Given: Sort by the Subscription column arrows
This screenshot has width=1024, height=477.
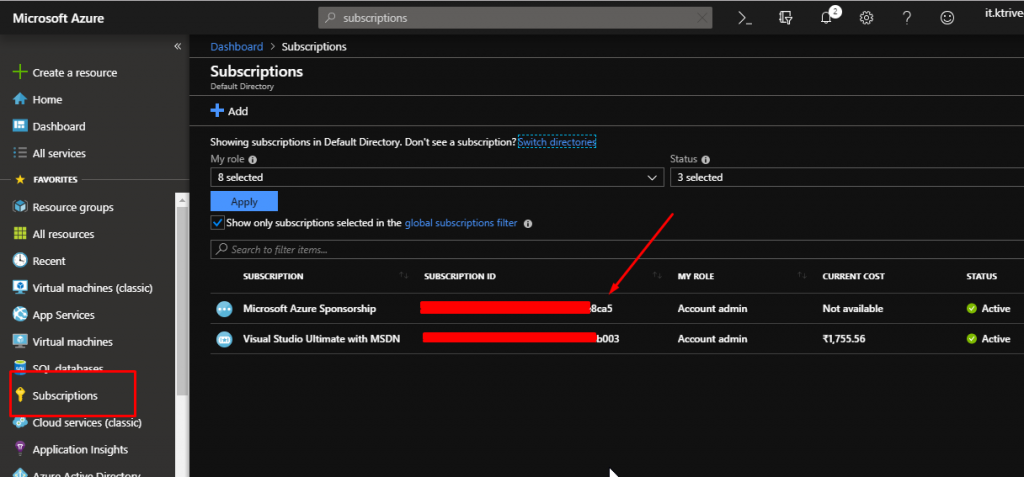Looking at the screenshot, I should pyautogui.click(x=404, y=276).
